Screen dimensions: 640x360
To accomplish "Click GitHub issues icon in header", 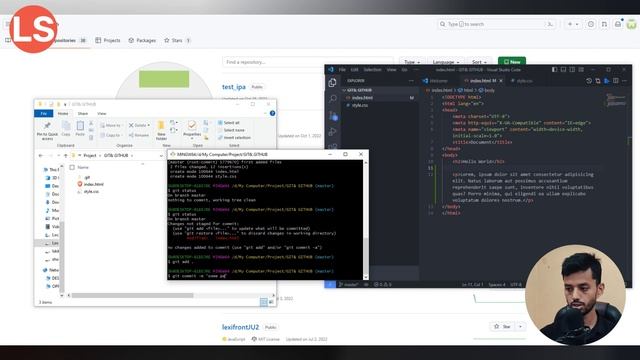I will coord(591,24).
